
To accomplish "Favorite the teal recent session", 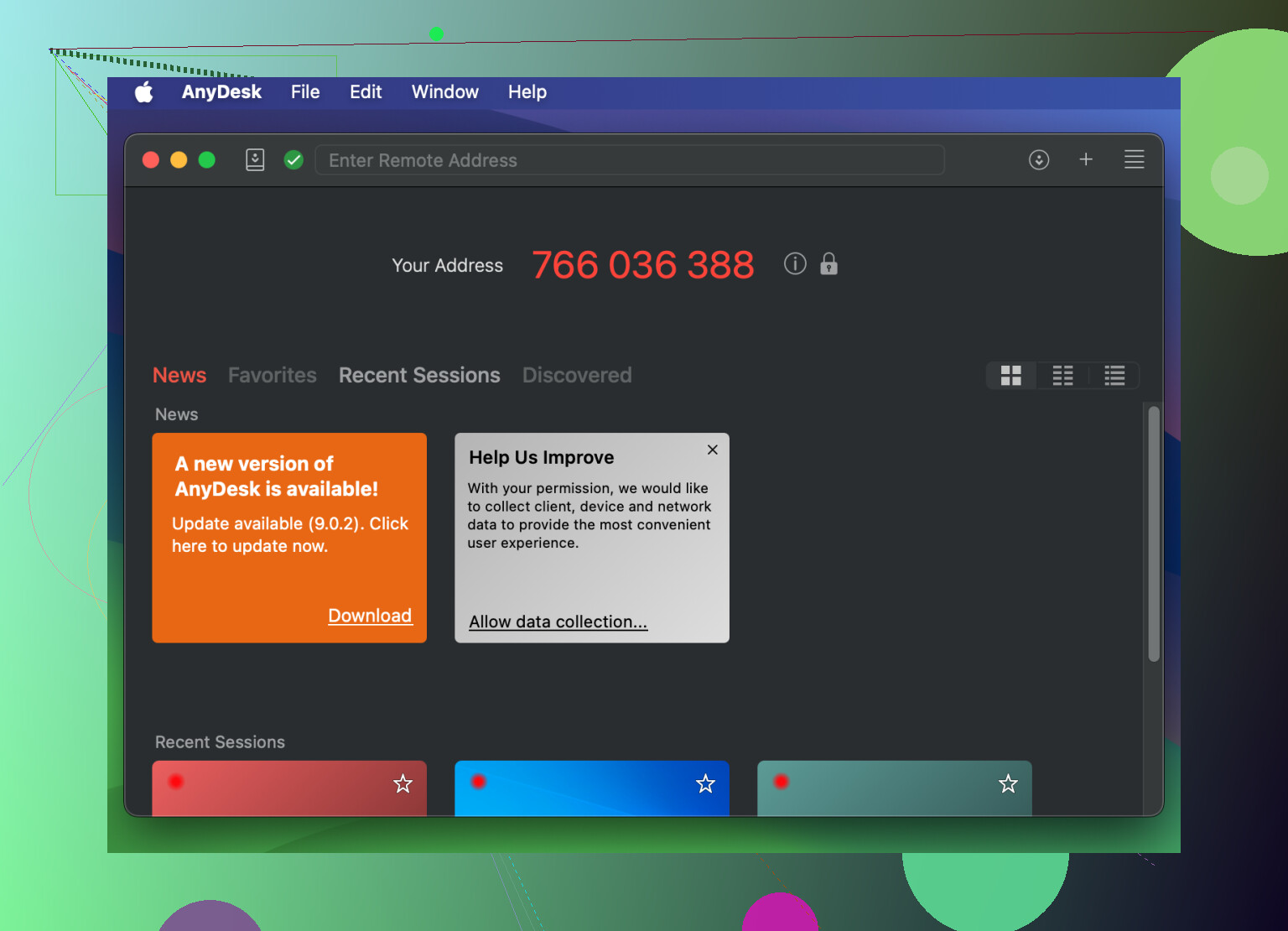I will click(x=1008, y=783).
